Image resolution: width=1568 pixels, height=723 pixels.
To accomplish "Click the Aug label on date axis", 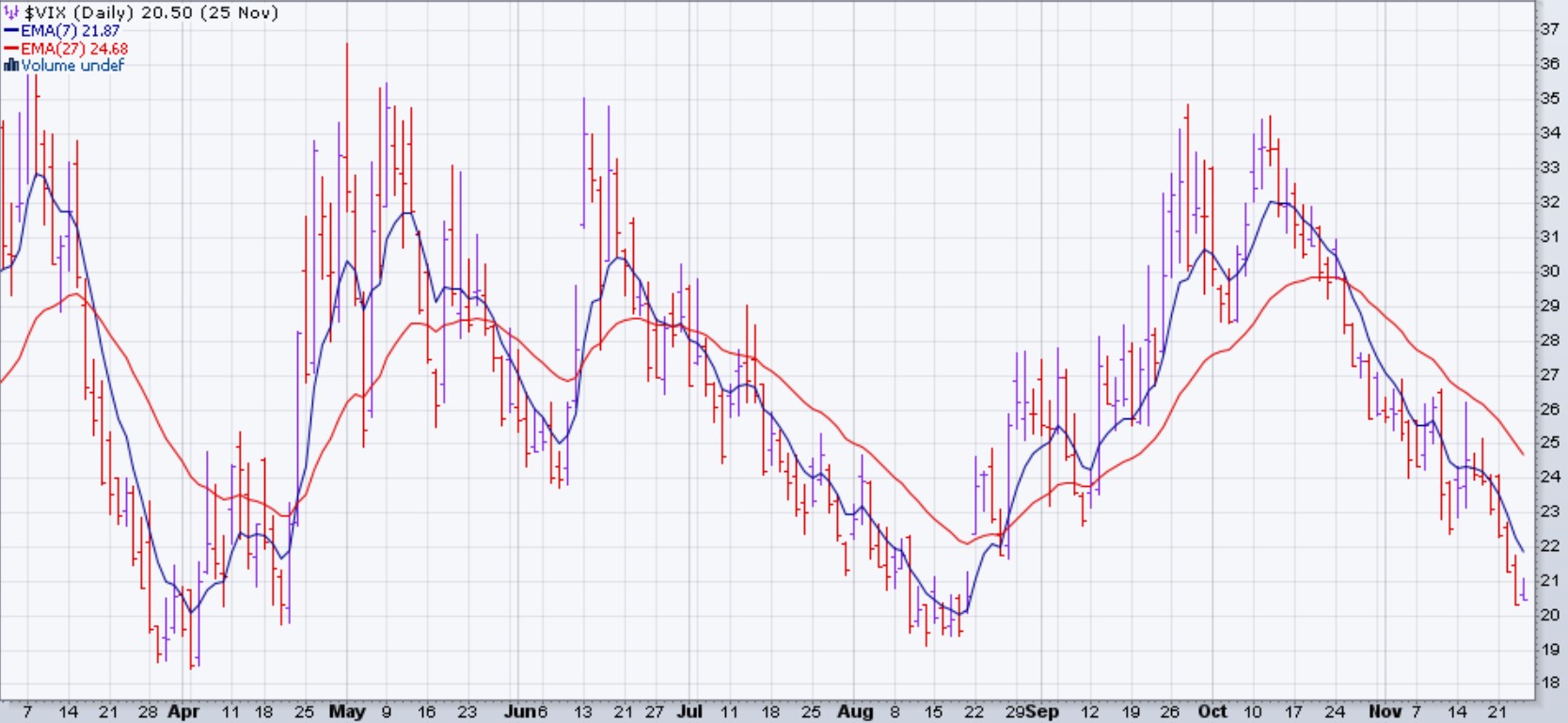I will [855, 711].
